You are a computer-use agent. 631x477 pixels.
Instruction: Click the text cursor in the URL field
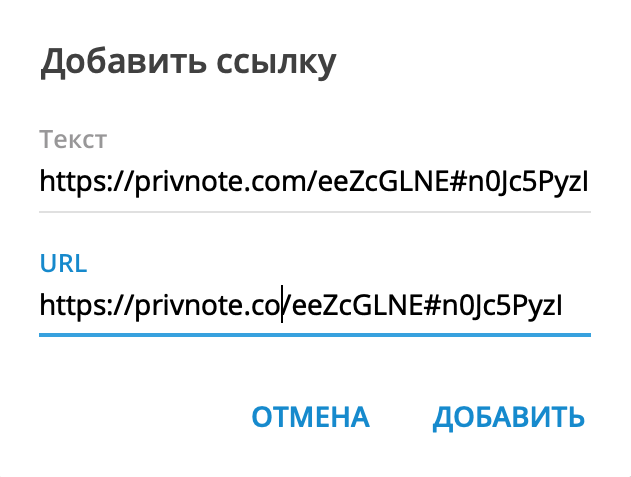(282, 305)
